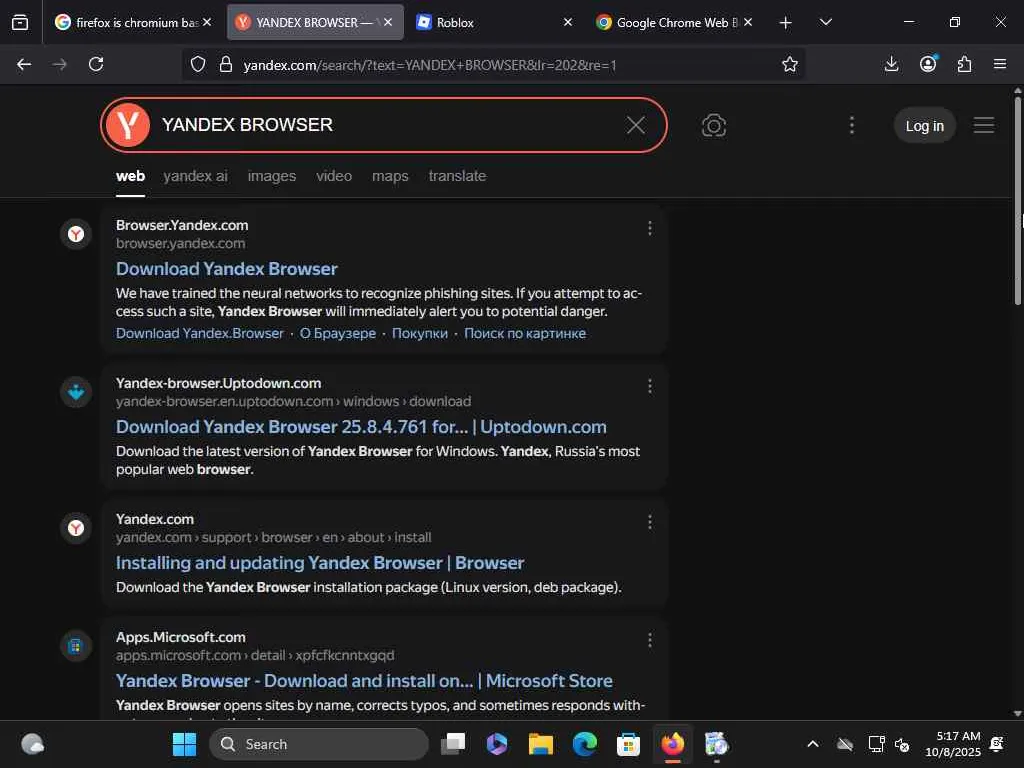Viewport: 1024px width, 768px height.
Task: Click 'О Браузере' sitelink
Action: [338, 333]
